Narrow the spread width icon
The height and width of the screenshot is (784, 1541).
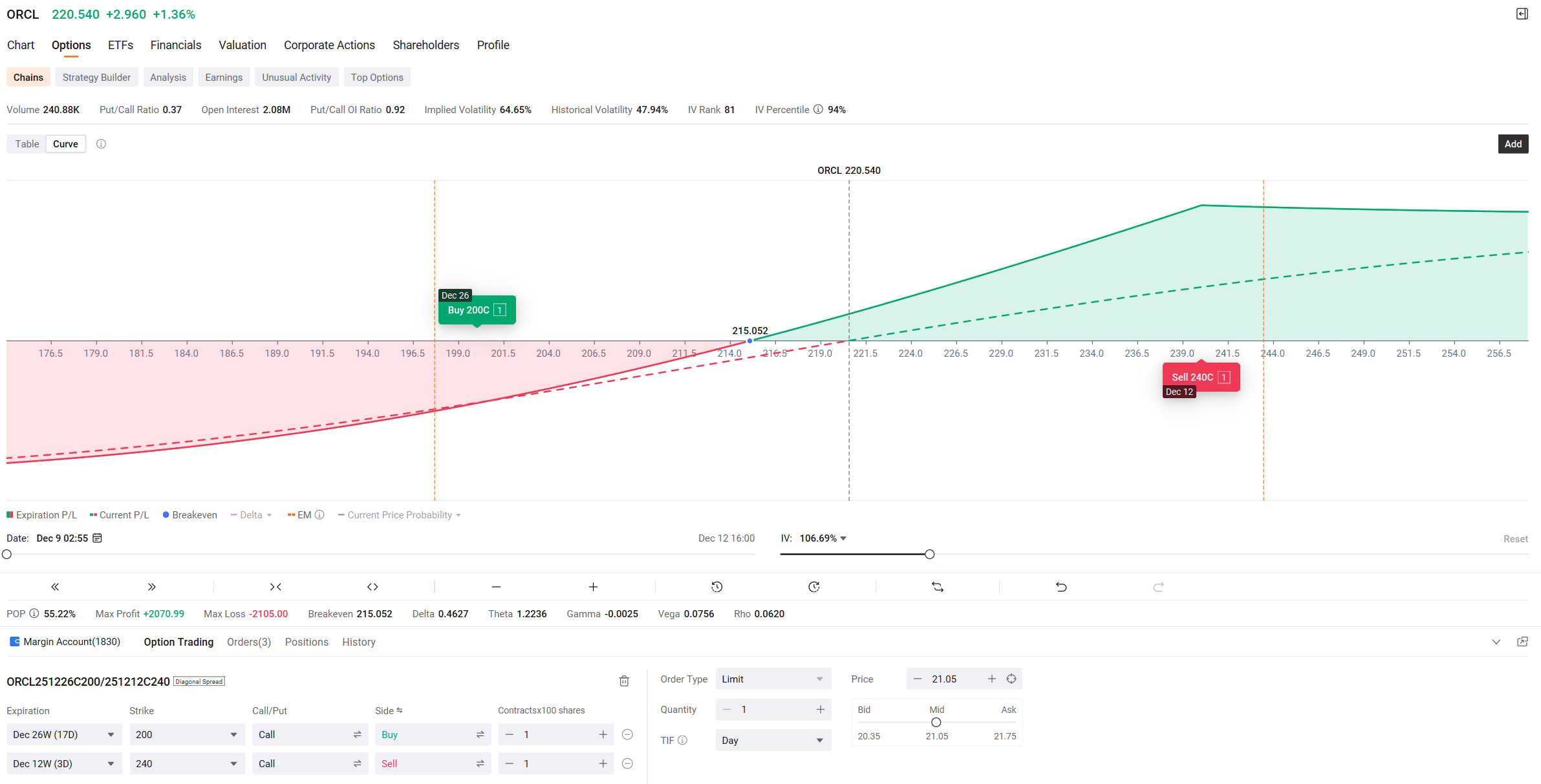(275, 587)
